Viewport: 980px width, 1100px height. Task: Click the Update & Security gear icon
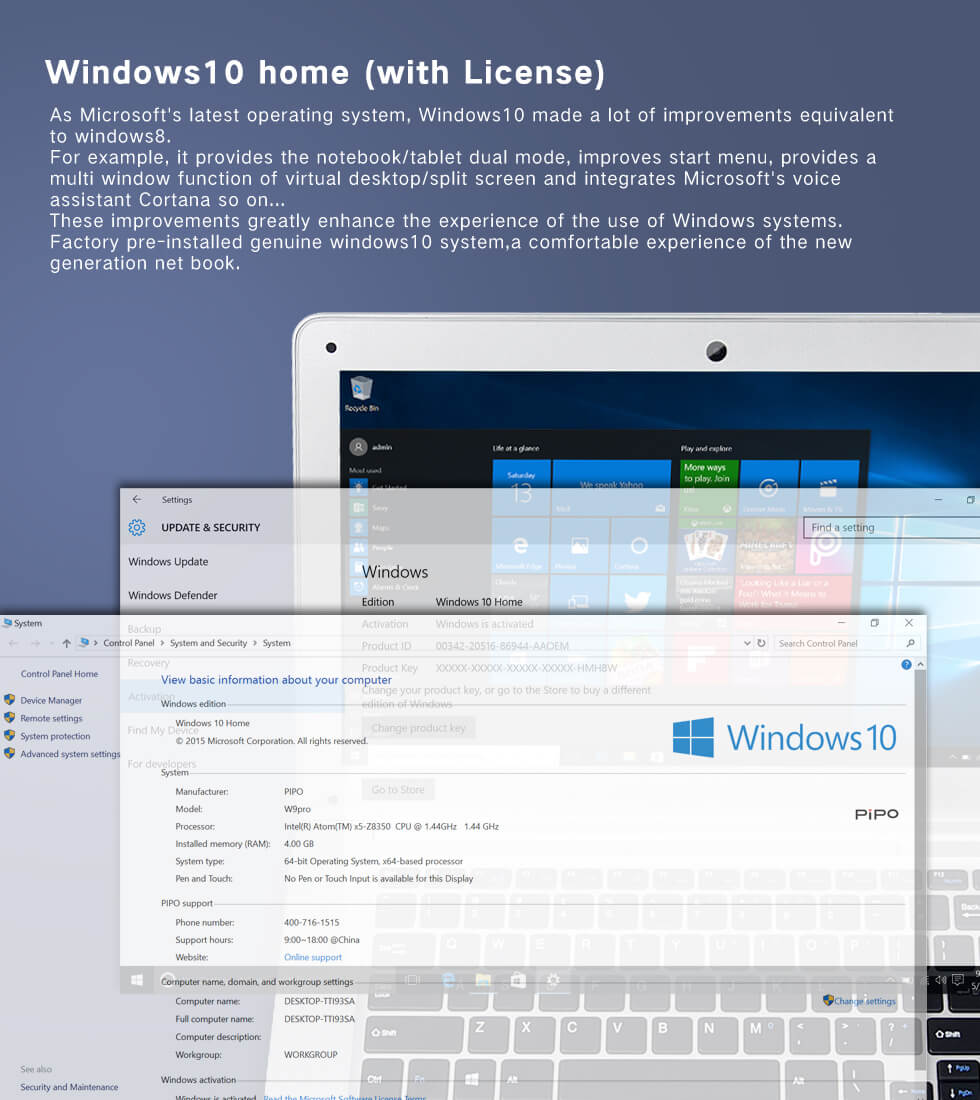pyautogui.click(x=137, y=528)
